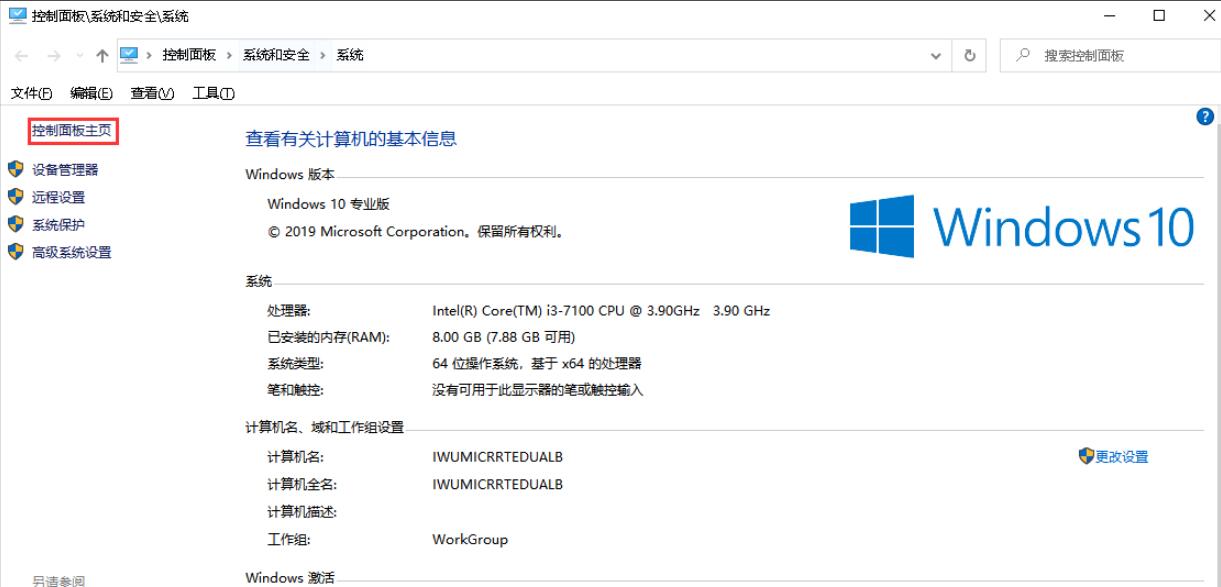The width and height of the screenshot is (1221, 587).
Task: Click the 处理器 label
Action: pos(289,311)
